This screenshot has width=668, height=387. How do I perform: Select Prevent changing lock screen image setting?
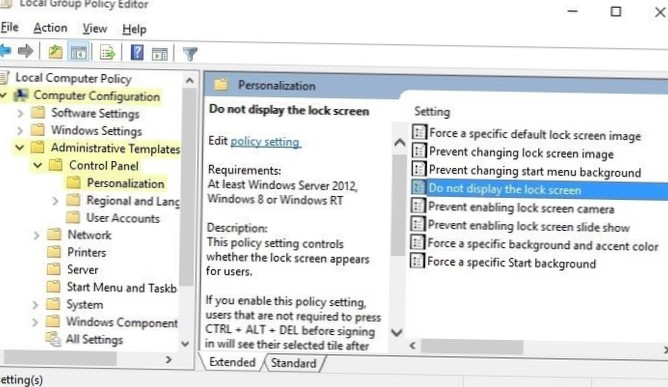click(521, 153)
